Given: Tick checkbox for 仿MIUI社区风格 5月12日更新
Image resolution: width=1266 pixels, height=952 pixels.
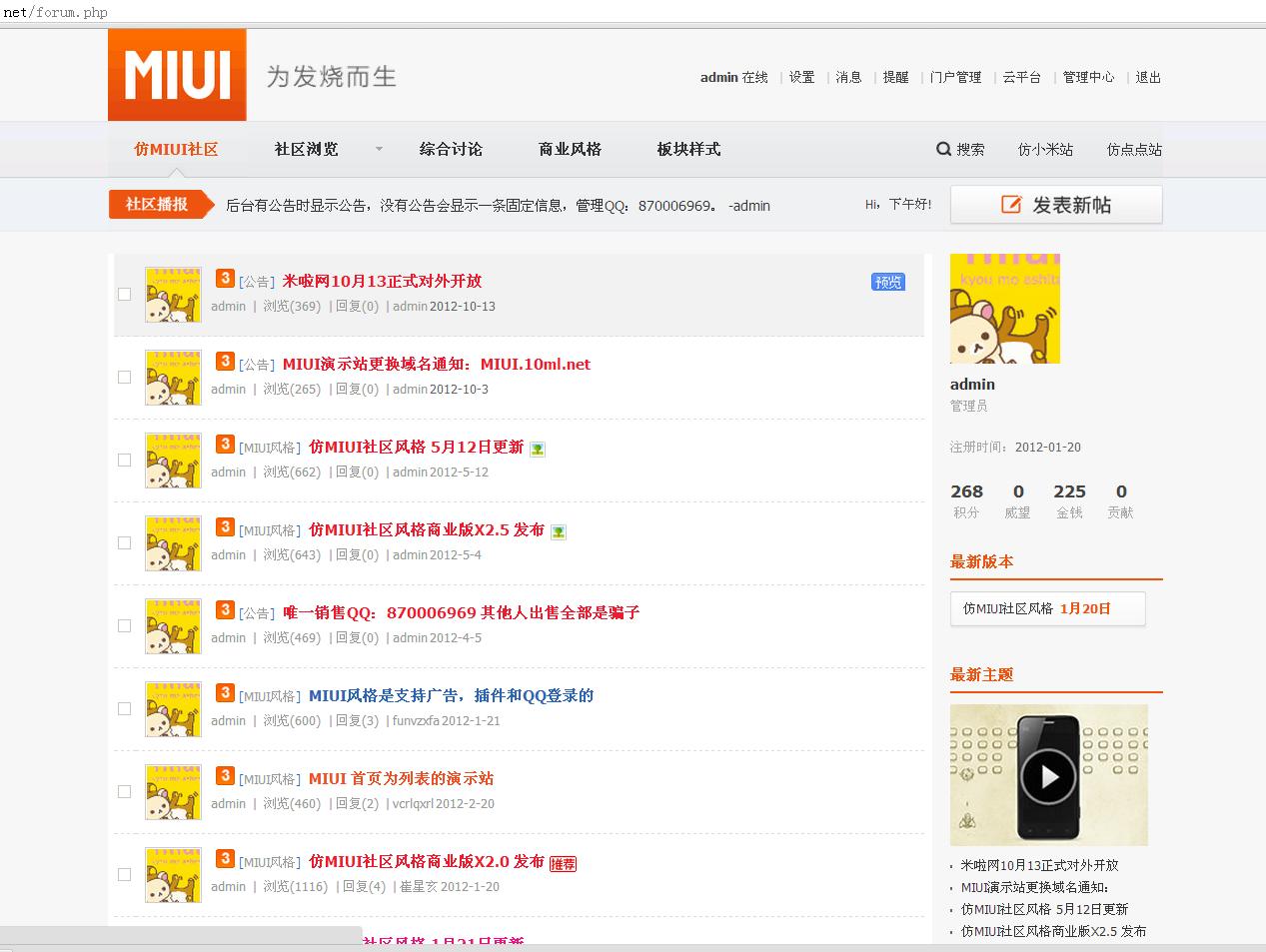Looking at the screenshot, I should pos(125,460).
